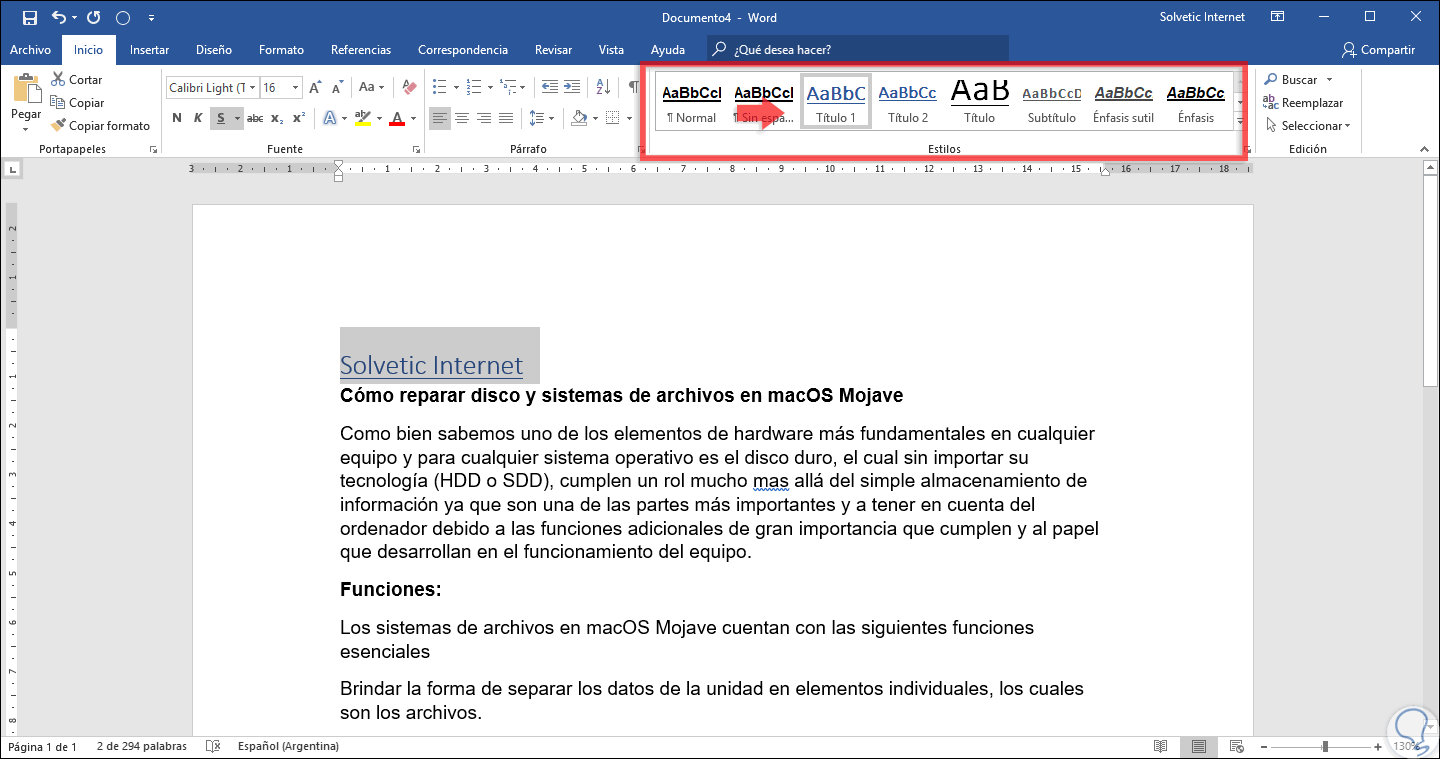Adjust the zoom slider handle in status bar
Image resolution: width=1440 pixels, height=759 pixels.
[1325, 747]
